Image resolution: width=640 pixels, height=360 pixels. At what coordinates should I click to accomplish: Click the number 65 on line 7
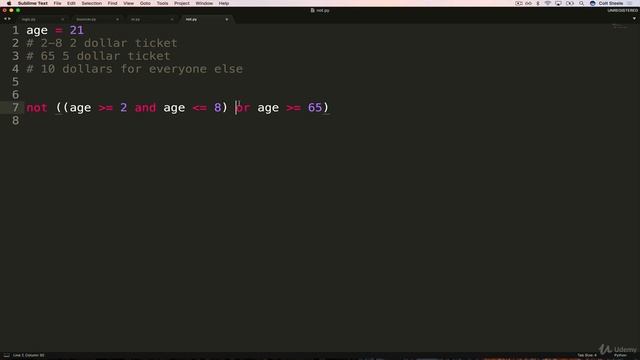[x=315, y=108]
